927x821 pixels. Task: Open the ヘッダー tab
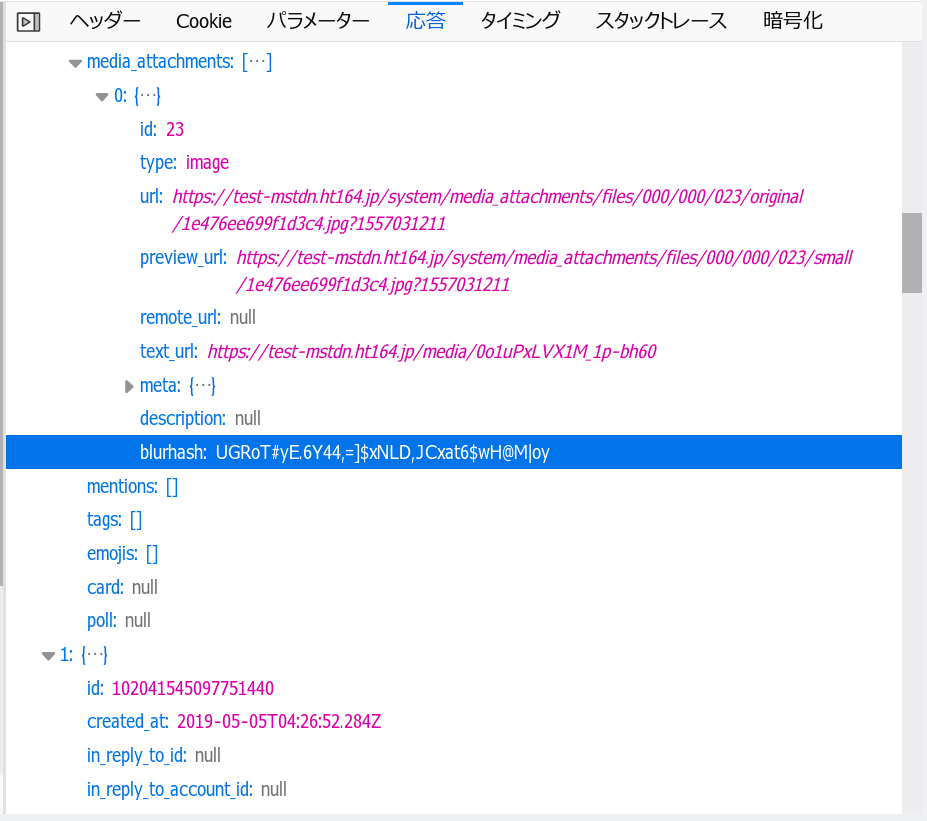pos(105,21)
